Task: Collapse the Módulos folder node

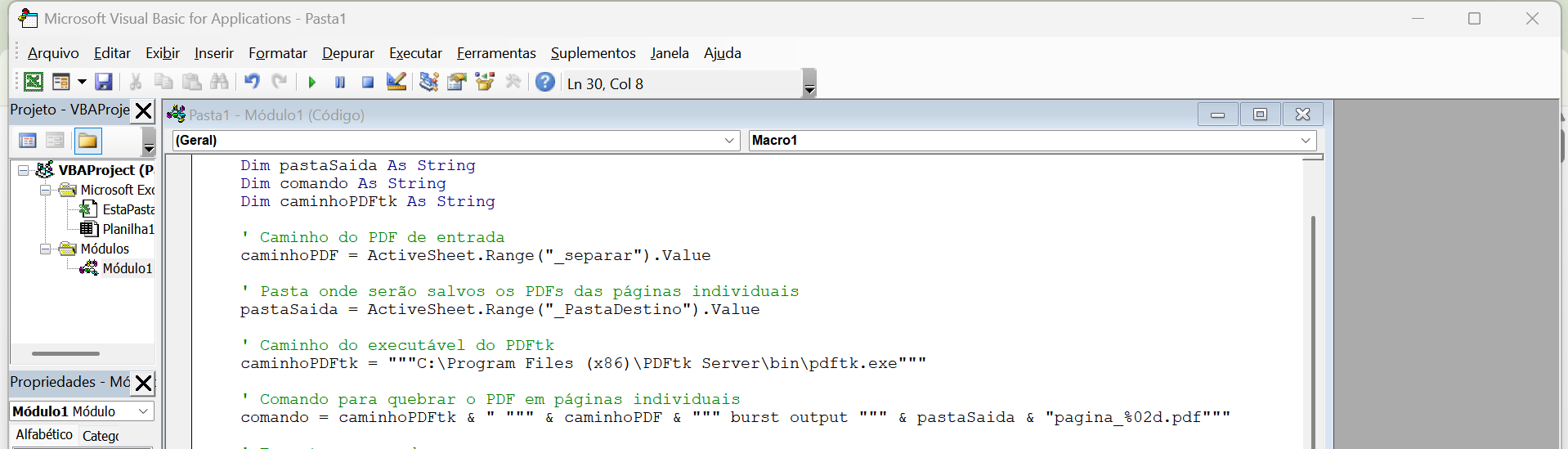Action: [46, 249]
